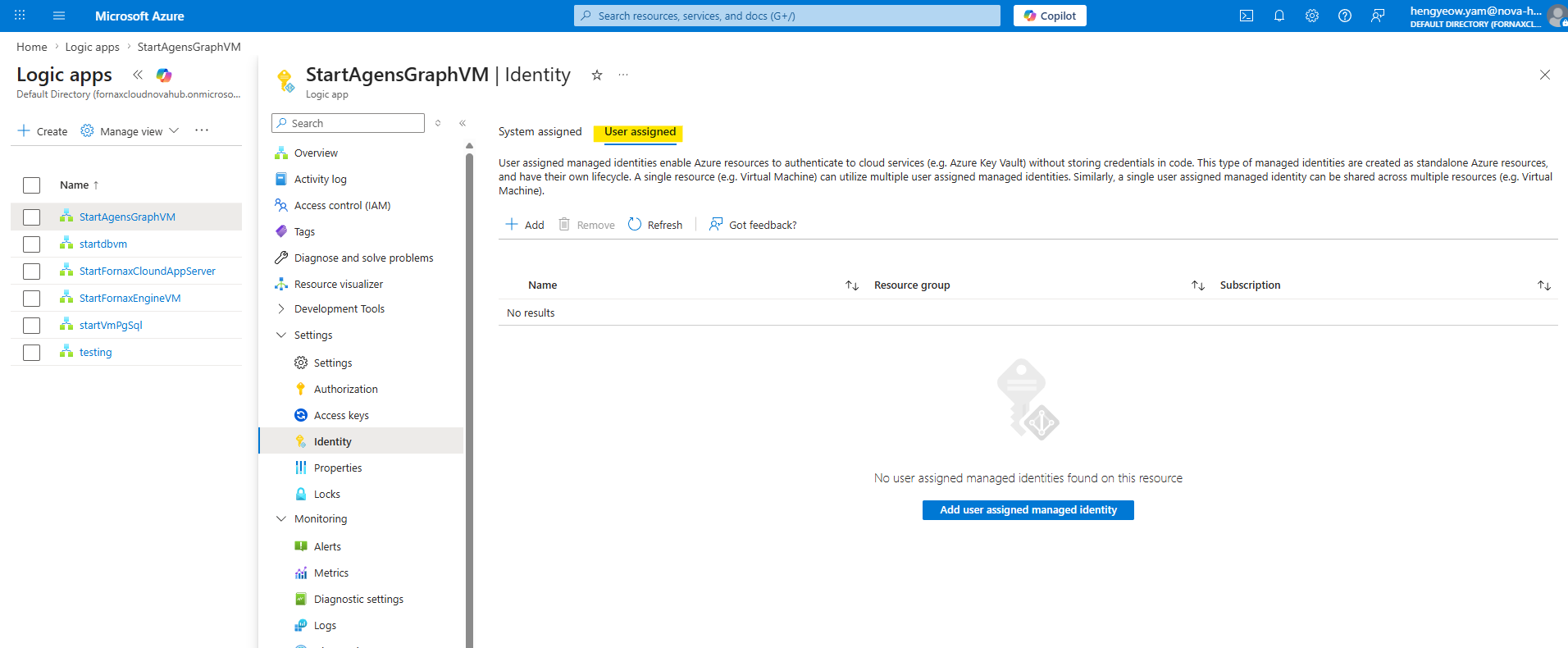Click Add in the identity toolbar
1568x648 pixels.
[525, 225]
